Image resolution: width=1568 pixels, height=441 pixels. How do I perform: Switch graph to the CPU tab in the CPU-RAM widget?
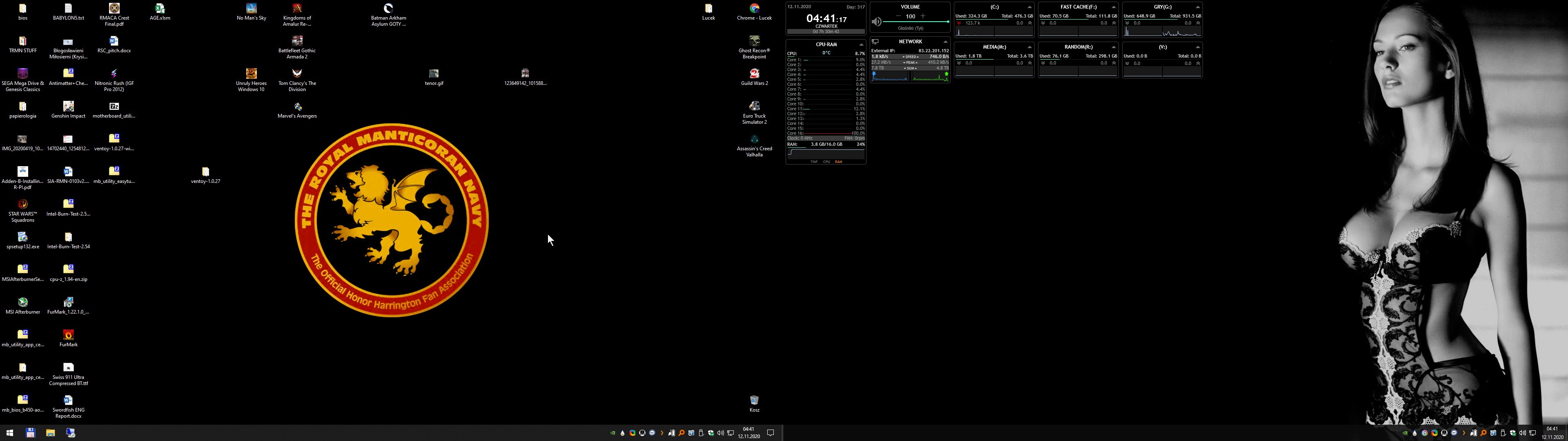click(826, 162)
